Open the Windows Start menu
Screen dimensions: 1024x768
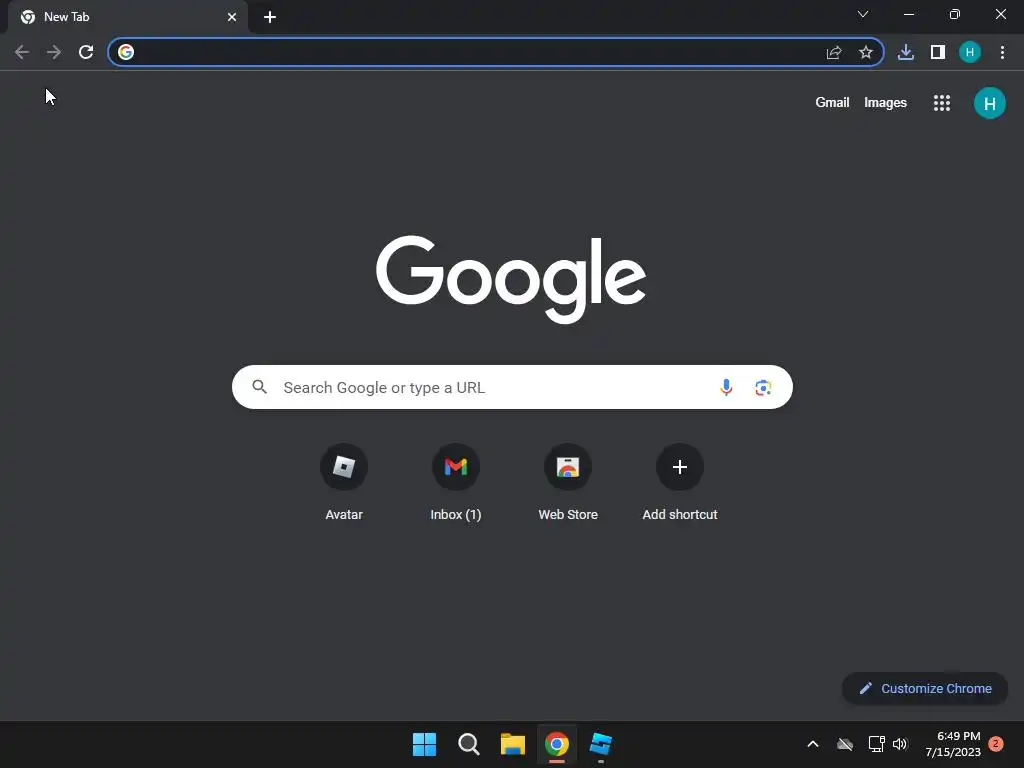[424, 744]
